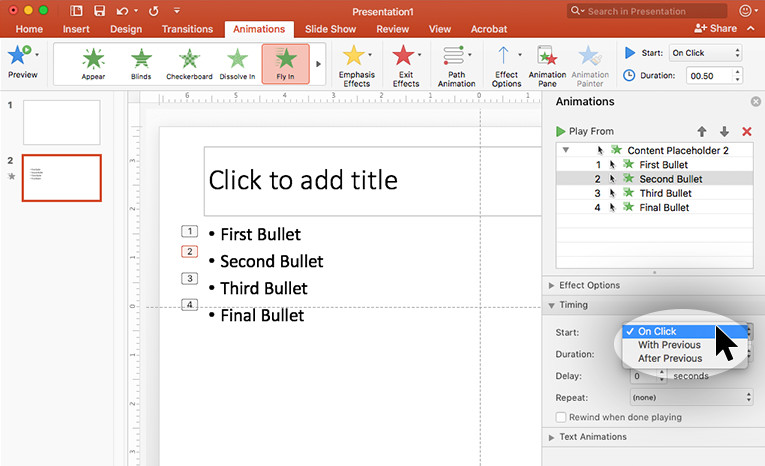
Task: Select Third Bullet animation row
Action: [654, 193]
